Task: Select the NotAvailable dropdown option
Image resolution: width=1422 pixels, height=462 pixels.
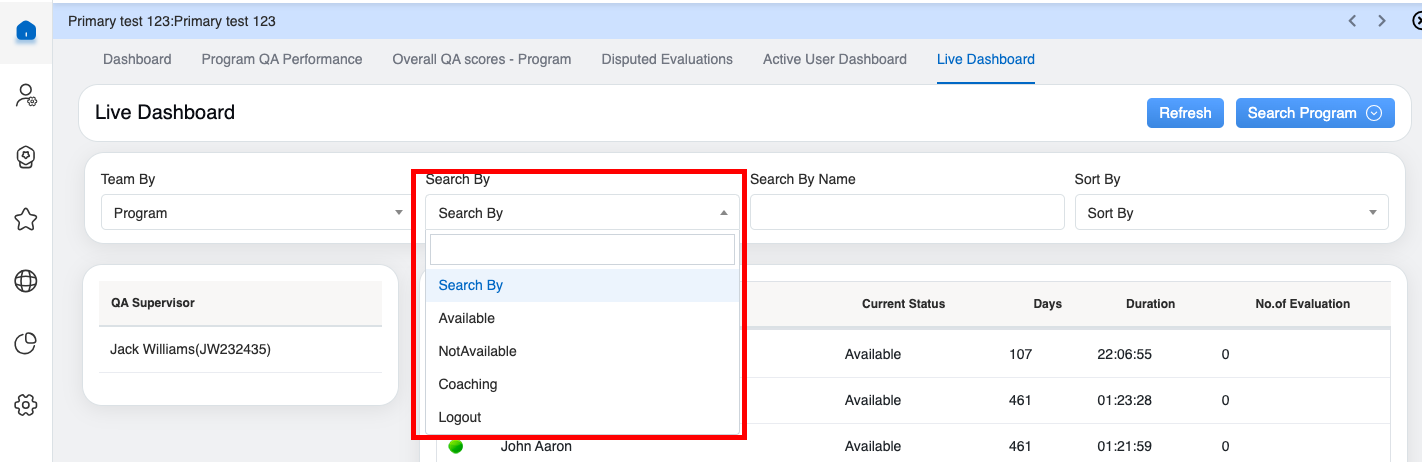Action: click(x=477, y=351)
